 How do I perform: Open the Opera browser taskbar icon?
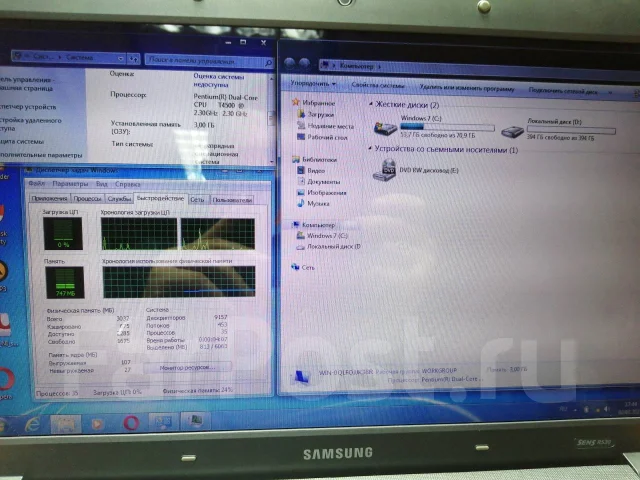[x=131, y=423]
